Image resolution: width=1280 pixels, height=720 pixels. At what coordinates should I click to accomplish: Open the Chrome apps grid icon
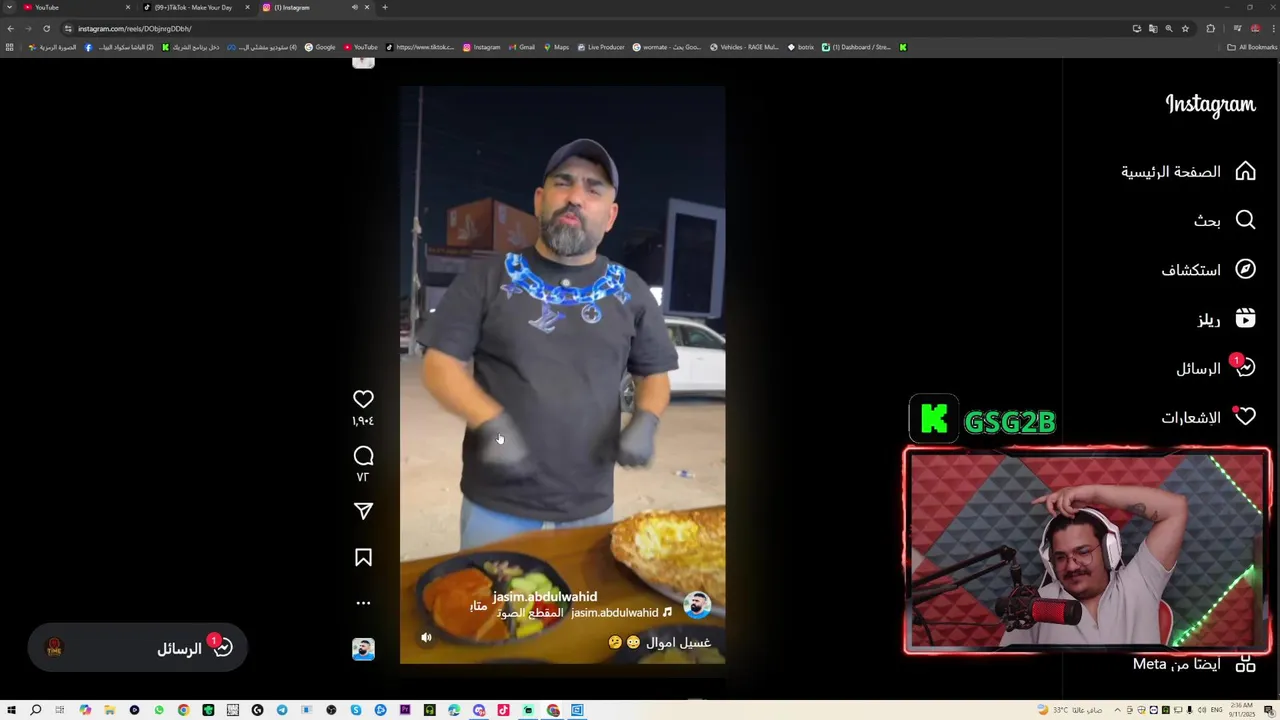pos(10,47)
